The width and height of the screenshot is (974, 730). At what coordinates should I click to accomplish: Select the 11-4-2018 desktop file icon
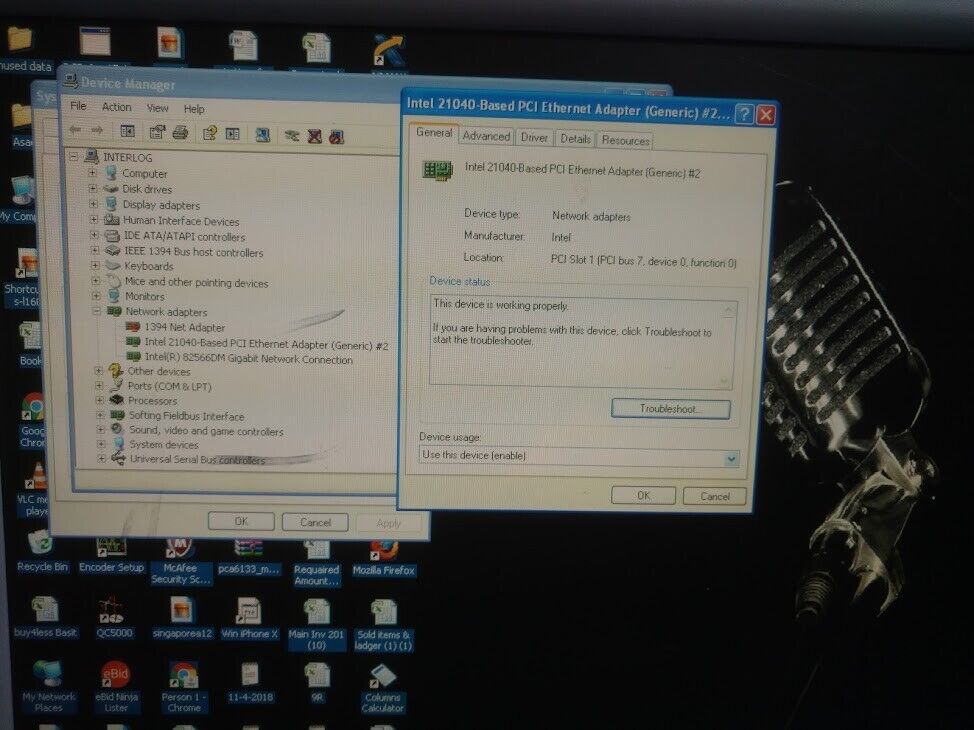[250, 682]
